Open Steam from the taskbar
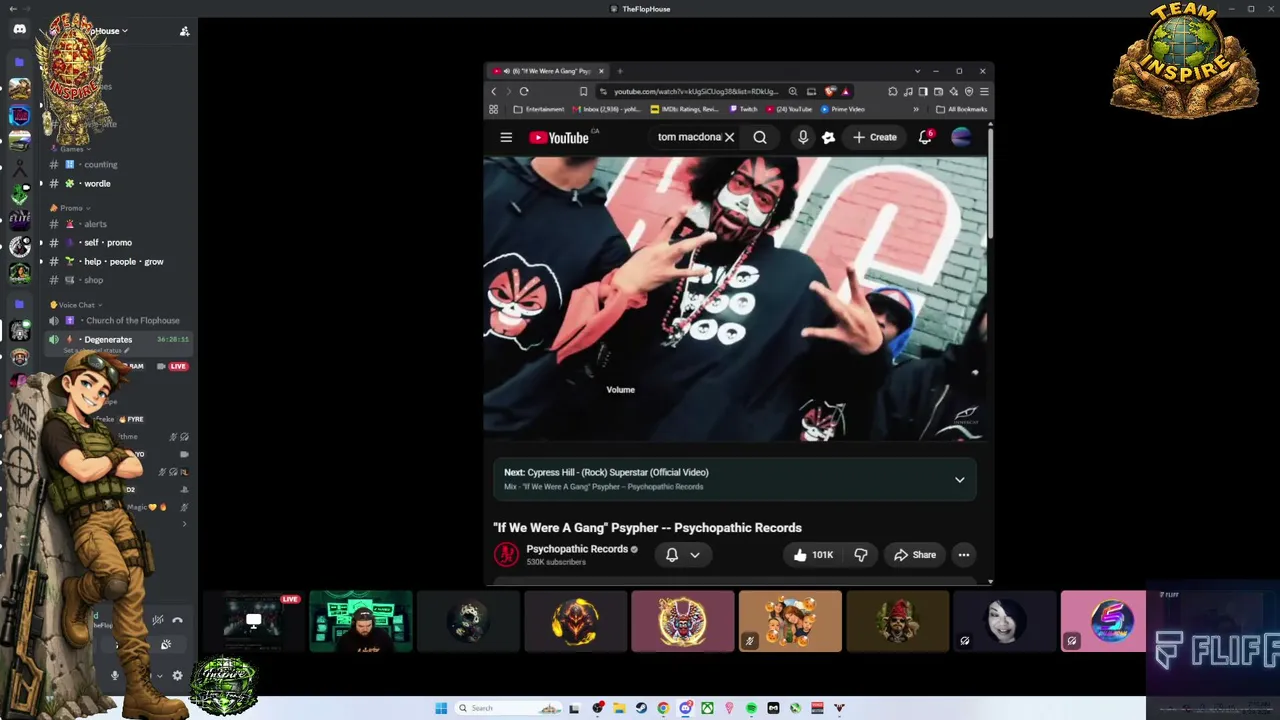The image size is (1280, 720). 641,708
